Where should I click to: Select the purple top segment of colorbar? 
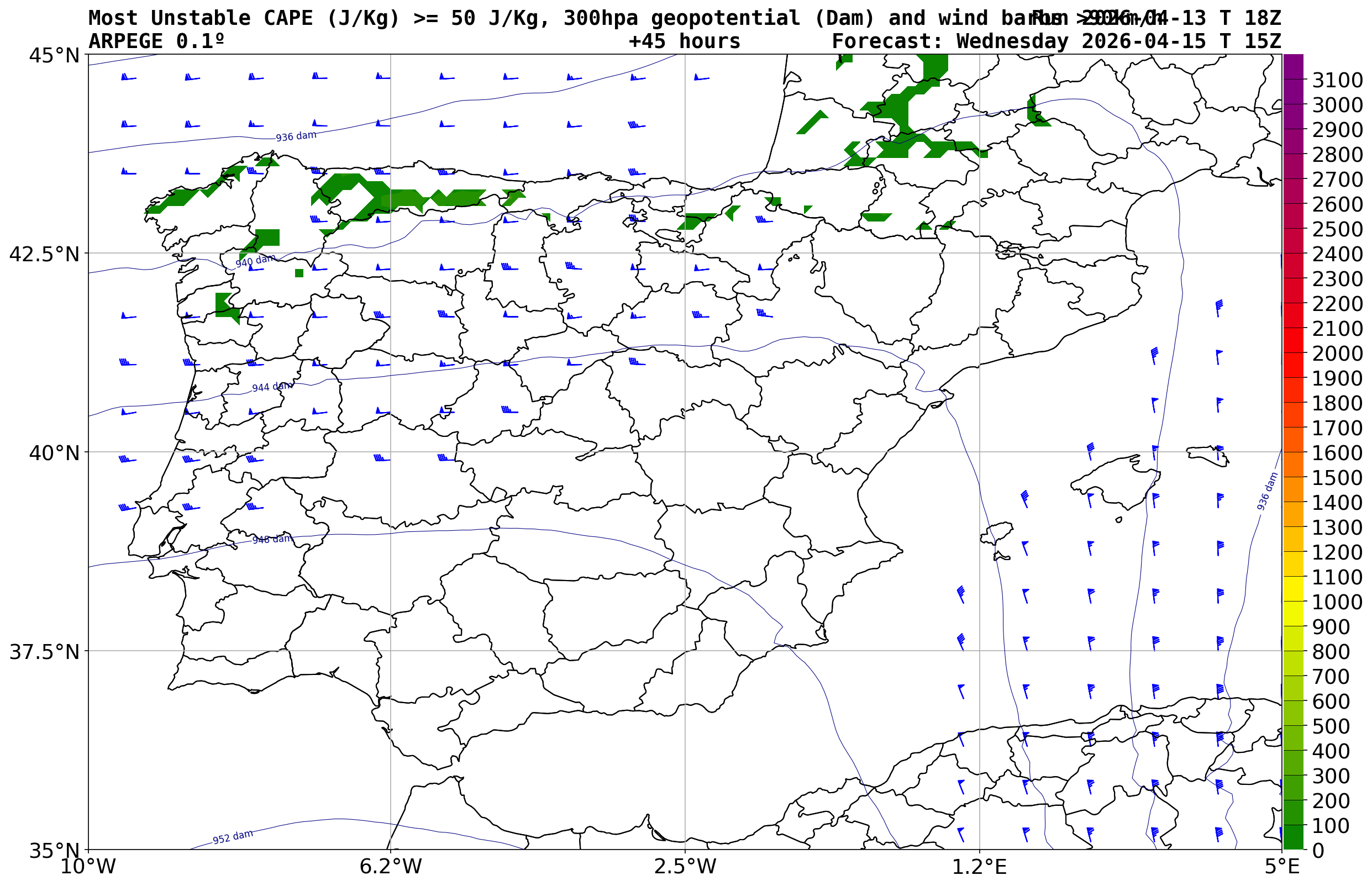pos(1292,67)
